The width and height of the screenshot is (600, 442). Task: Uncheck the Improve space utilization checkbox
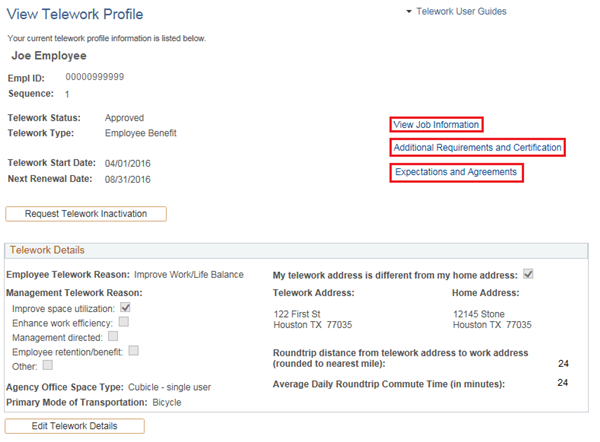tap(125, 308)
